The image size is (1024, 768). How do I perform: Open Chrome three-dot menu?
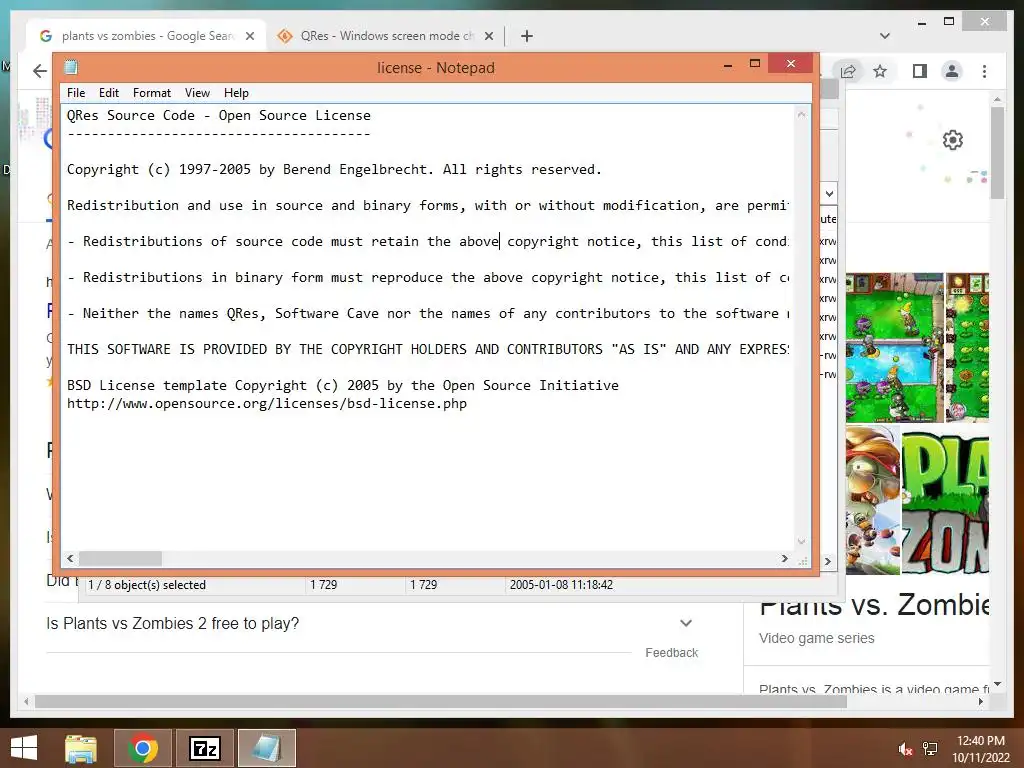point(984,71)
